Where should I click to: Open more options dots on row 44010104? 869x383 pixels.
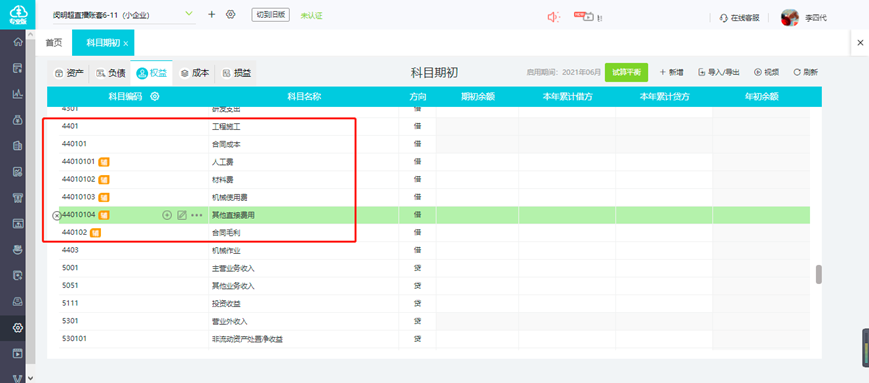[x=197, y=215]
